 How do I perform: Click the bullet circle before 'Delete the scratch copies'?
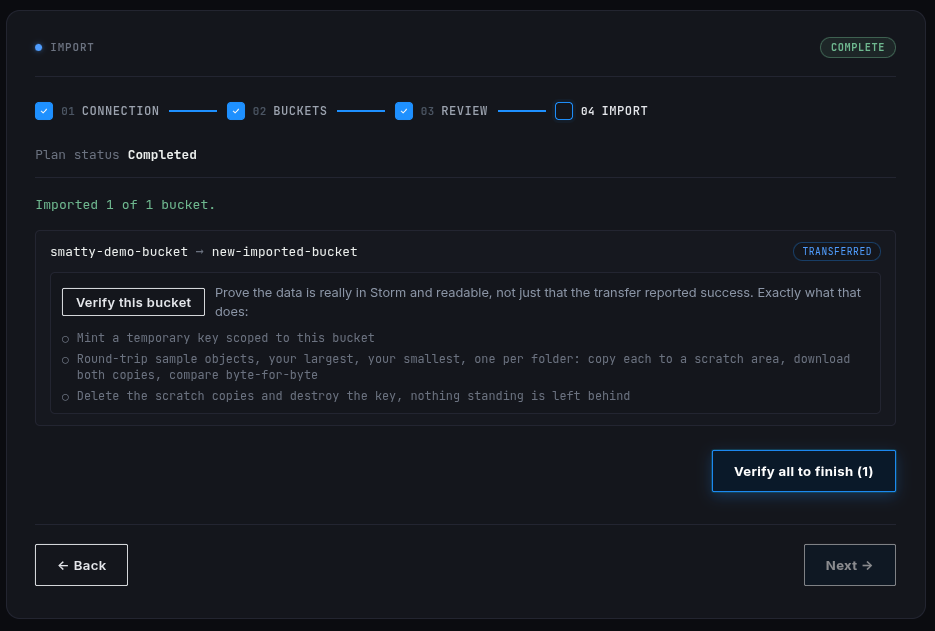coord(66,397)
